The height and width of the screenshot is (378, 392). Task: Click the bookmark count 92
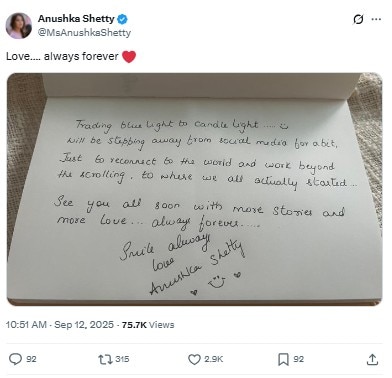tap(298, 359)
